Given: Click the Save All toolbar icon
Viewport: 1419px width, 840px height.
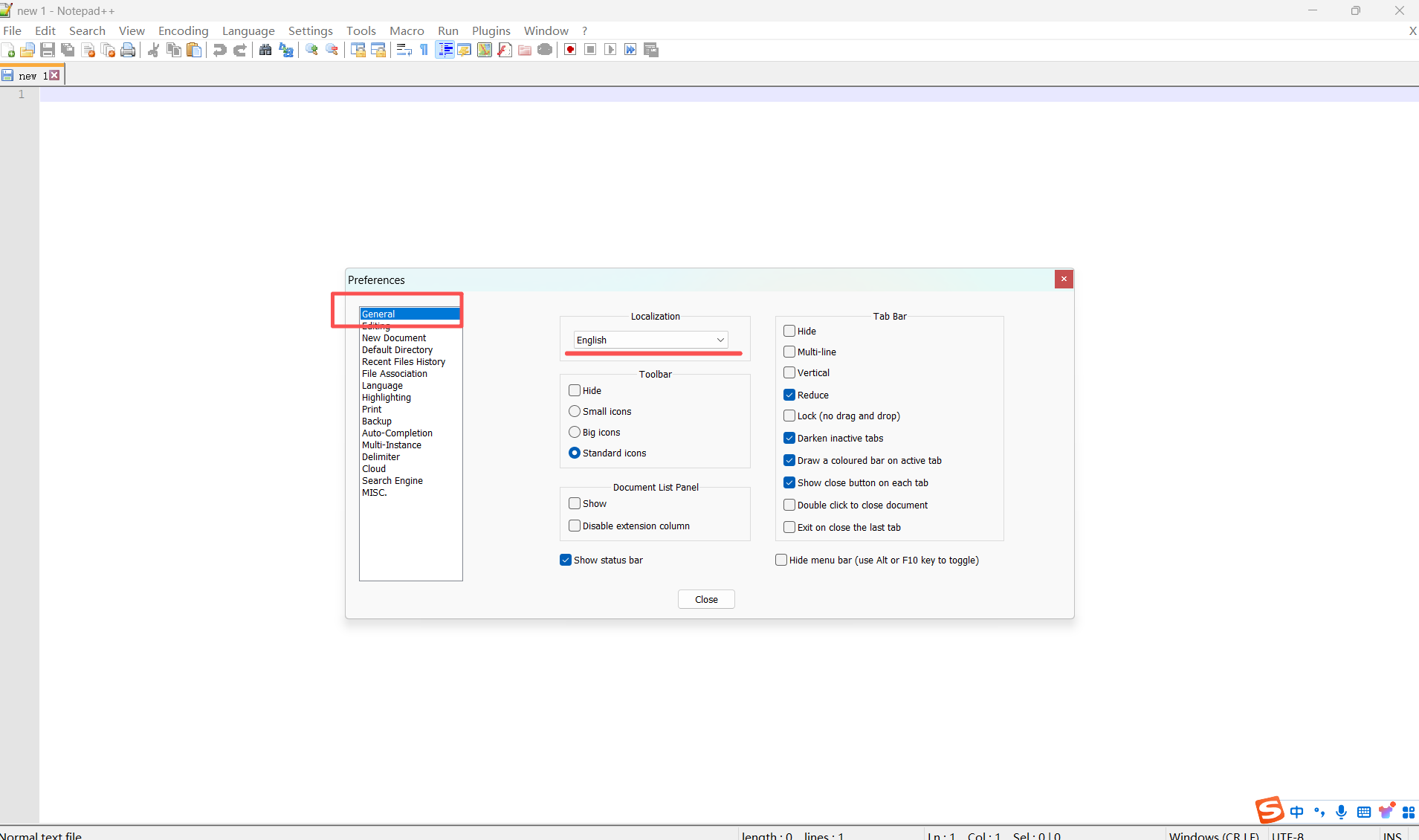Looking at the screenshot, I should pos(68,50).
